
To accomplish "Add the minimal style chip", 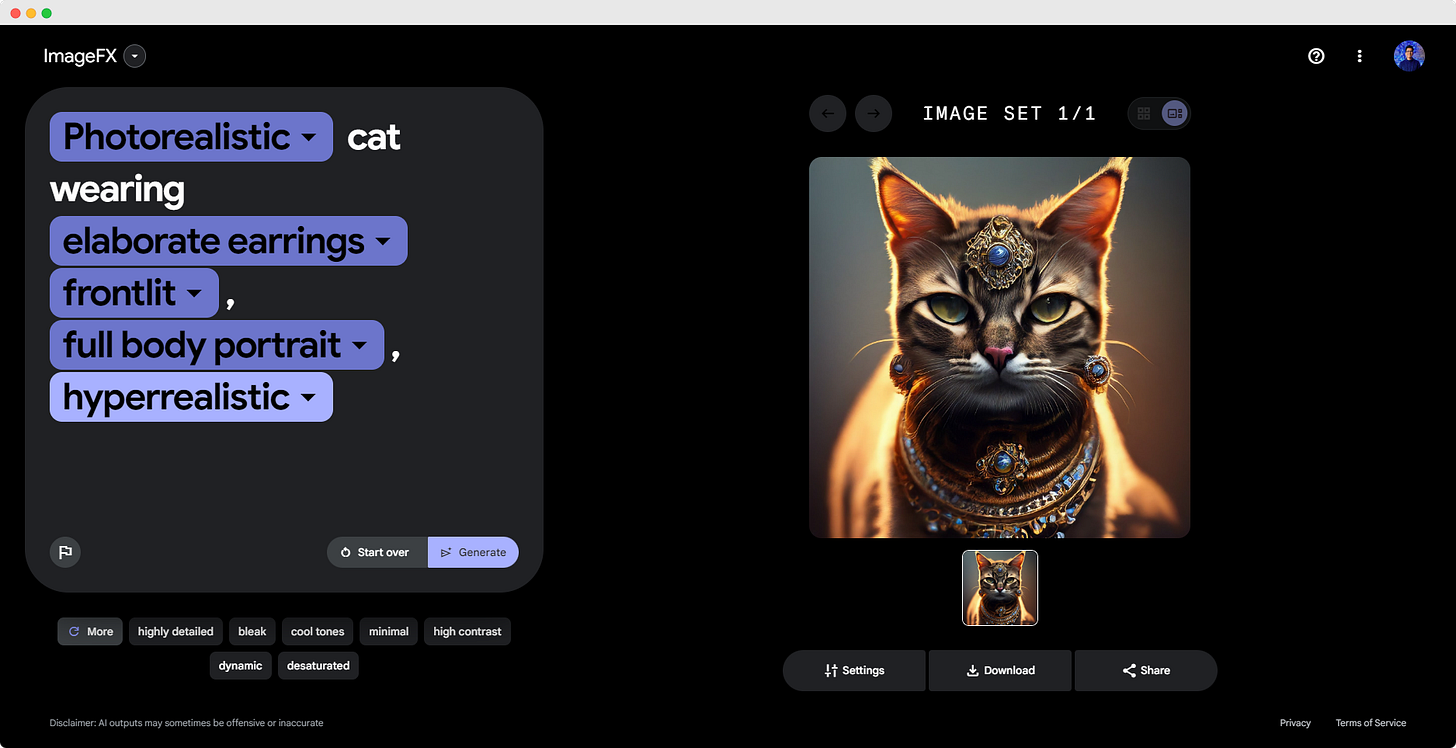I will 389,631.
